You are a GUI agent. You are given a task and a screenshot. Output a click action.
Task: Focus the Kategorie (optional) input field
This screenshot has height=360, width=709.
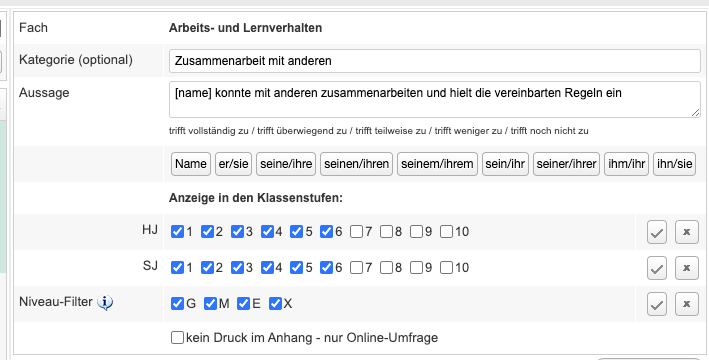(x=435, y=61)
